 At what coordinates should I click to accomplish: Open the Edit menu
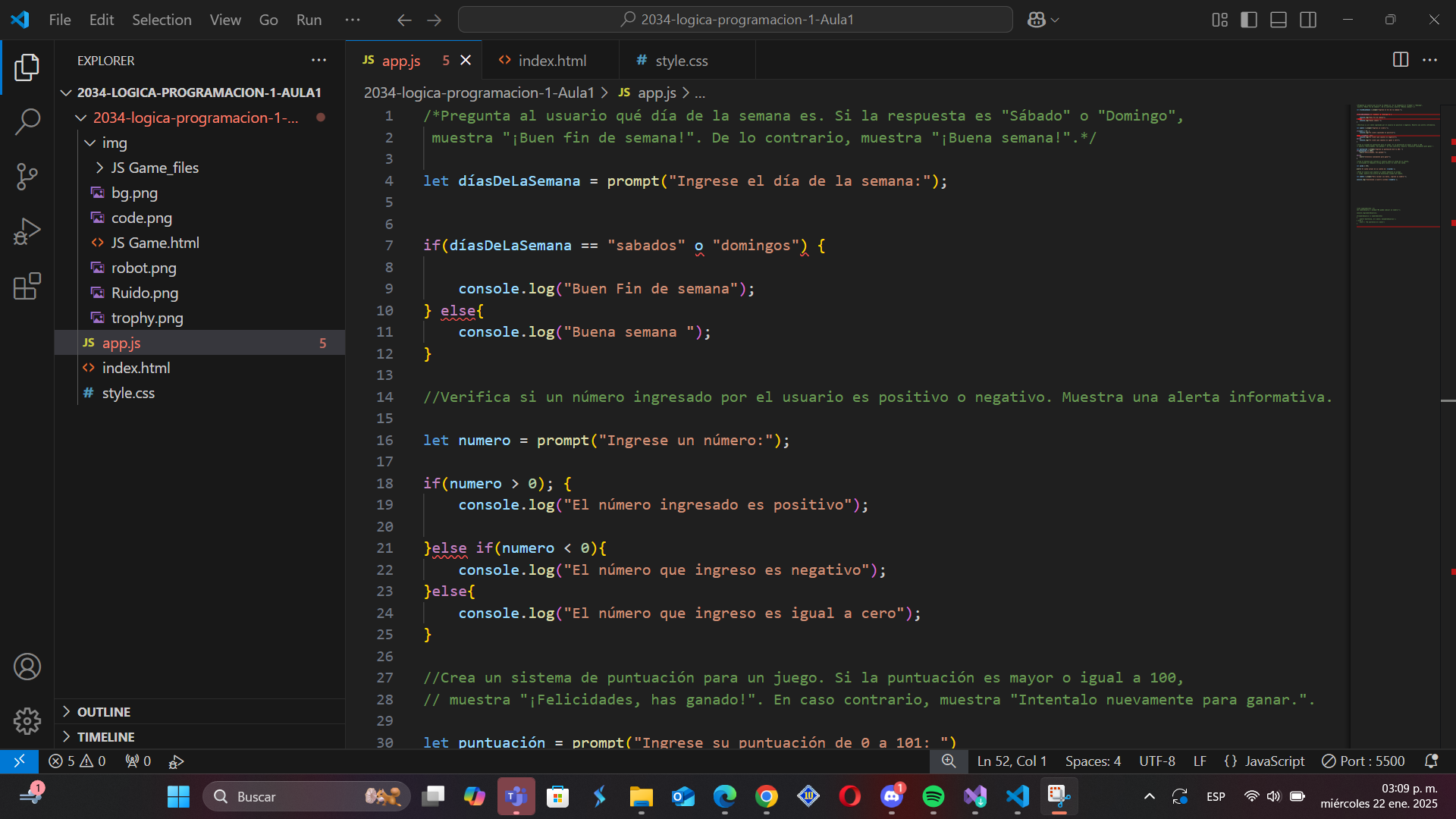pos(102,20)
